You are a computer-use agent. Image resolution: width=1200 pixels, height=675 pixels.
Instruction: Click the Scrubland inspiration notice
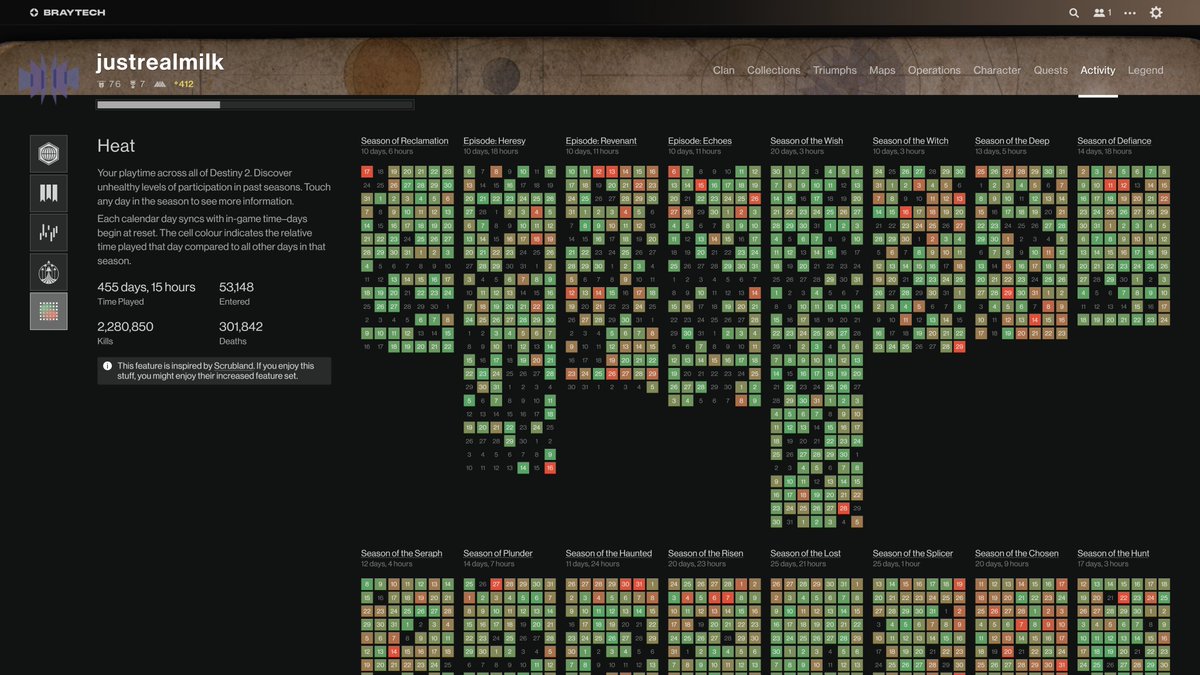pos(214,371)
